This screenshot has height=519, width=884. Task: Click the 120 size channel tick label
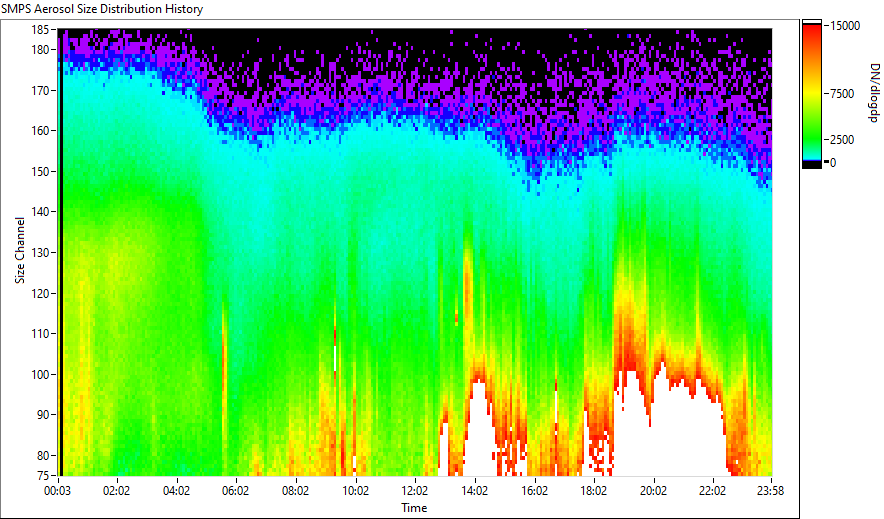click(x=42, y=294)
